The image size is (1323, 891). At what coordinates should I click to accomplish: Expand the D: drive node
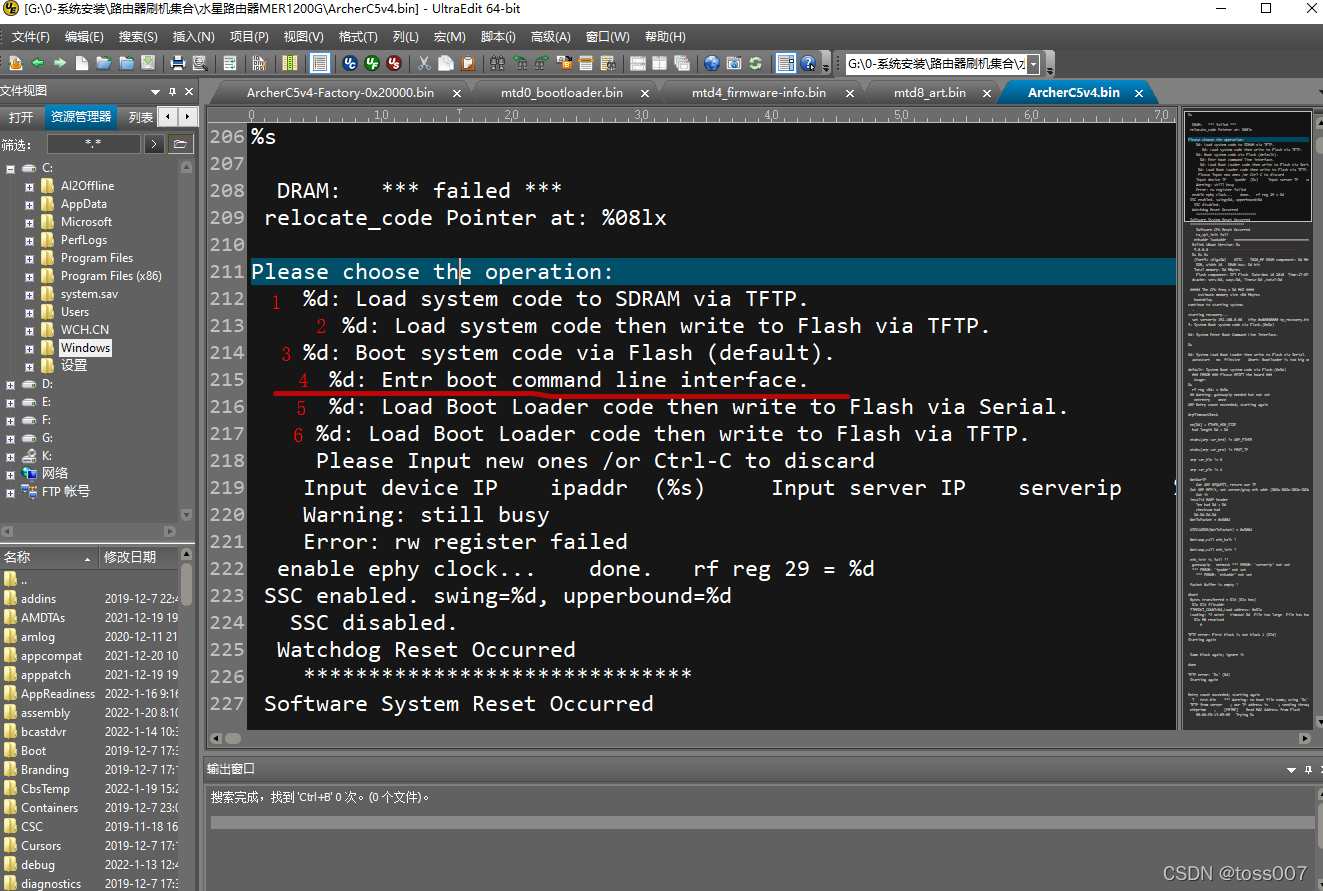10,384
